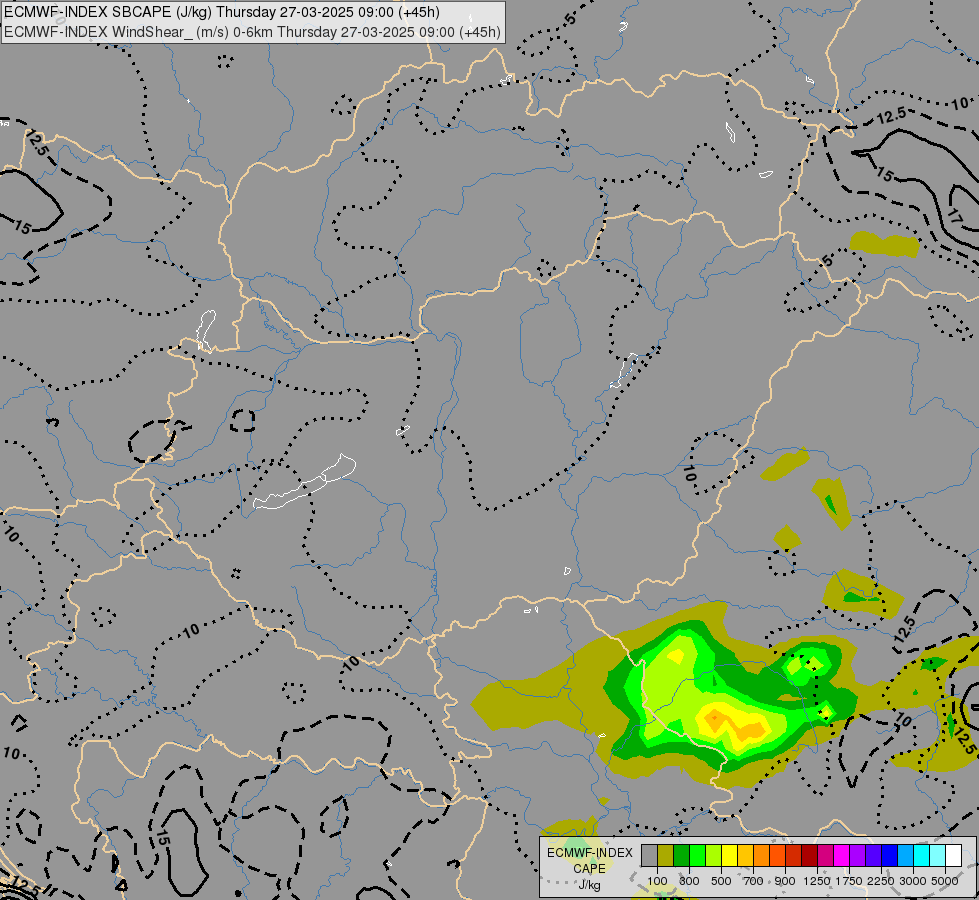
Task: Pick the dark green legend swatch
Action: point(681,856)
